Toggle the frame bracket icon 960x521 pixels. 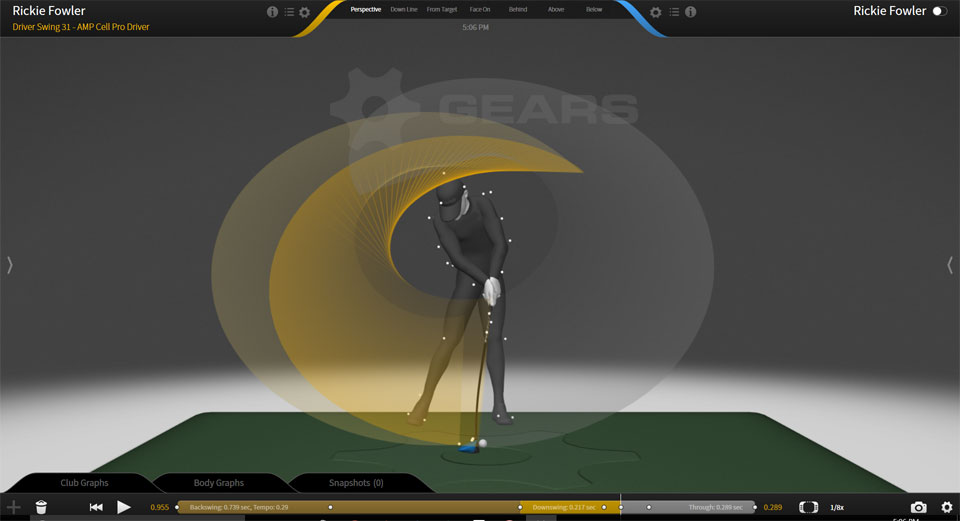pos(808,507)
